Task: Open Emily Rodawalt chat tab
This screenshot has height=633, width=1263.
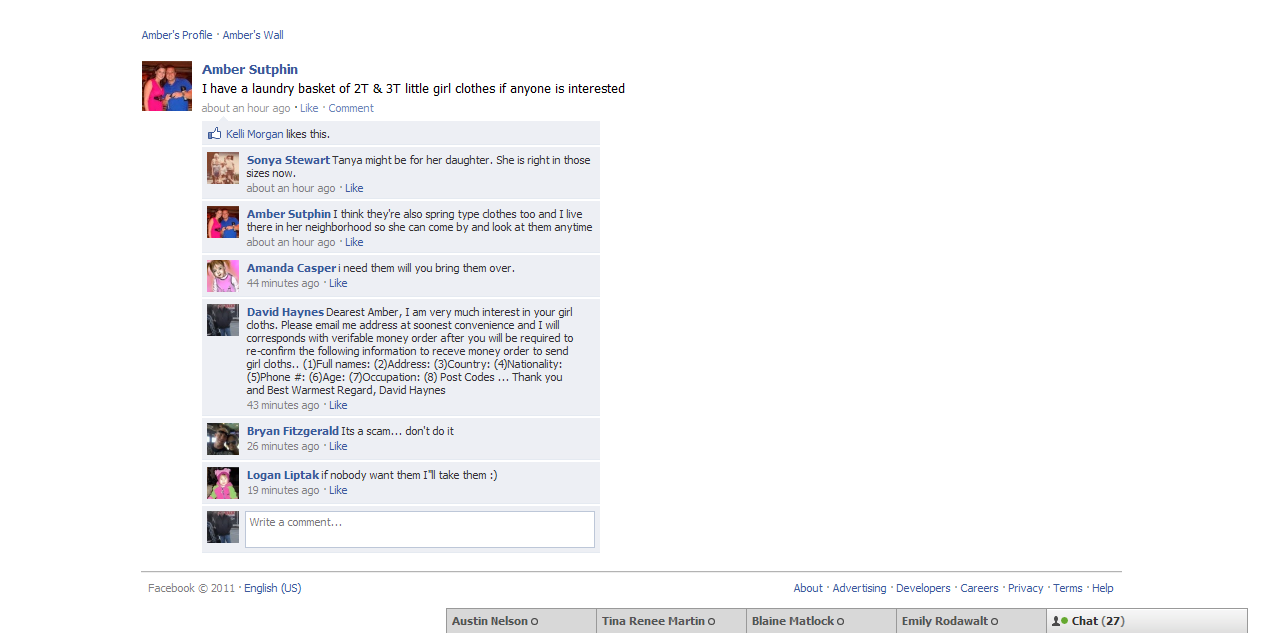Action: point(971,621)
